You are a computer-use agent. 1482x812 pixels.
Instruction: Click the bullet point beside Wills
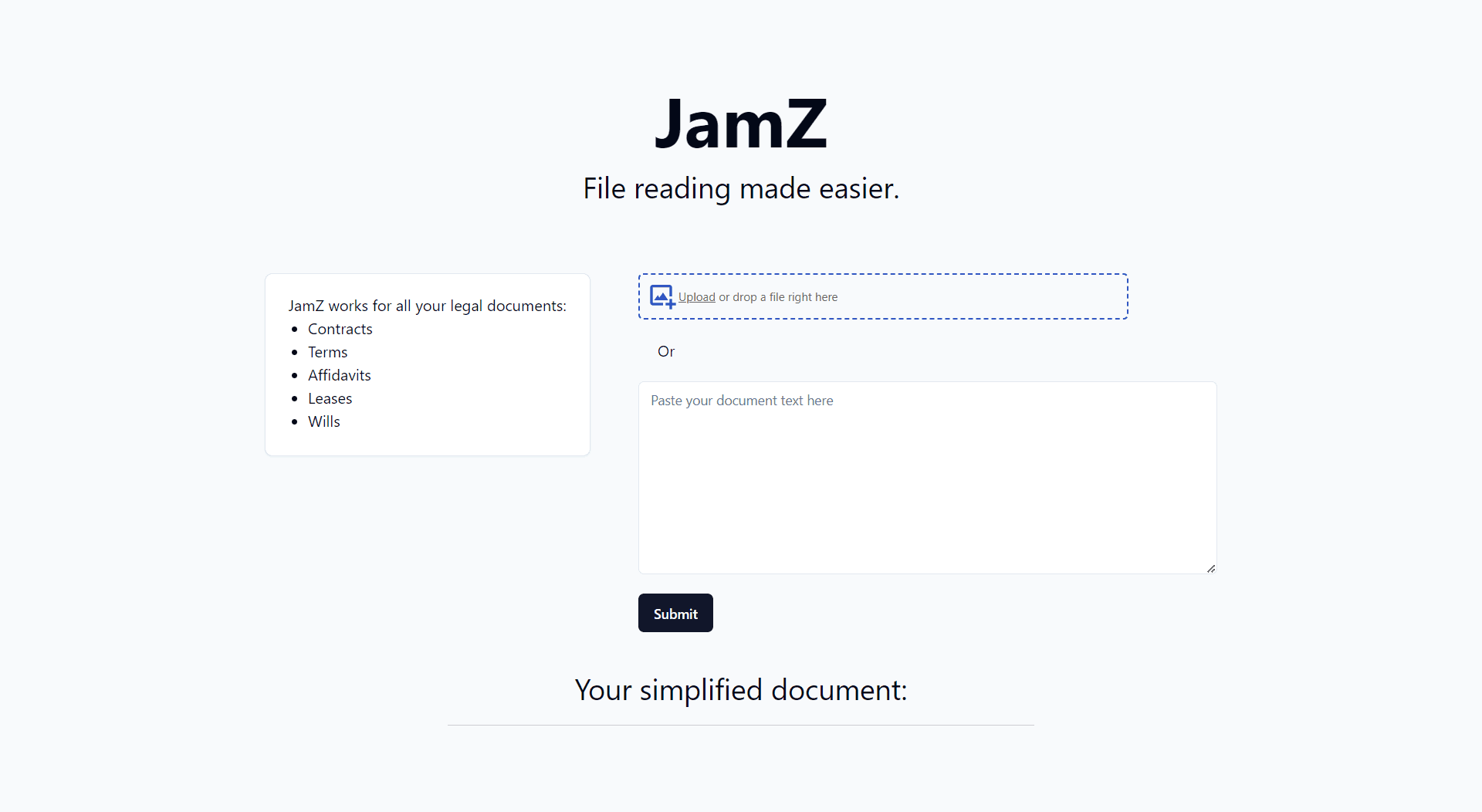point(294,422)
